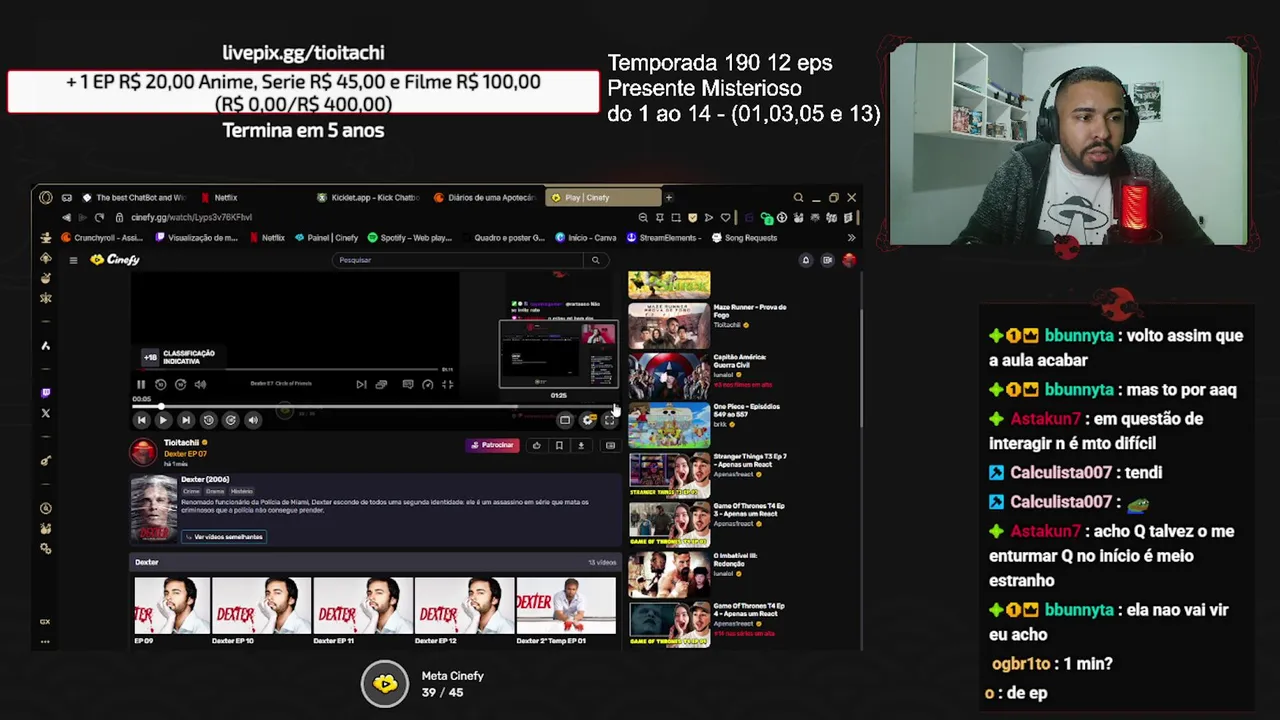Mute volume in outer control bar
1280x720 pixels.
coord(253,420)
